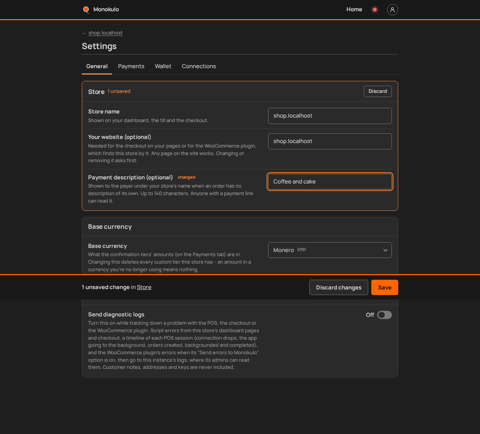Click the red status dot icon

[x=375, y=10]
